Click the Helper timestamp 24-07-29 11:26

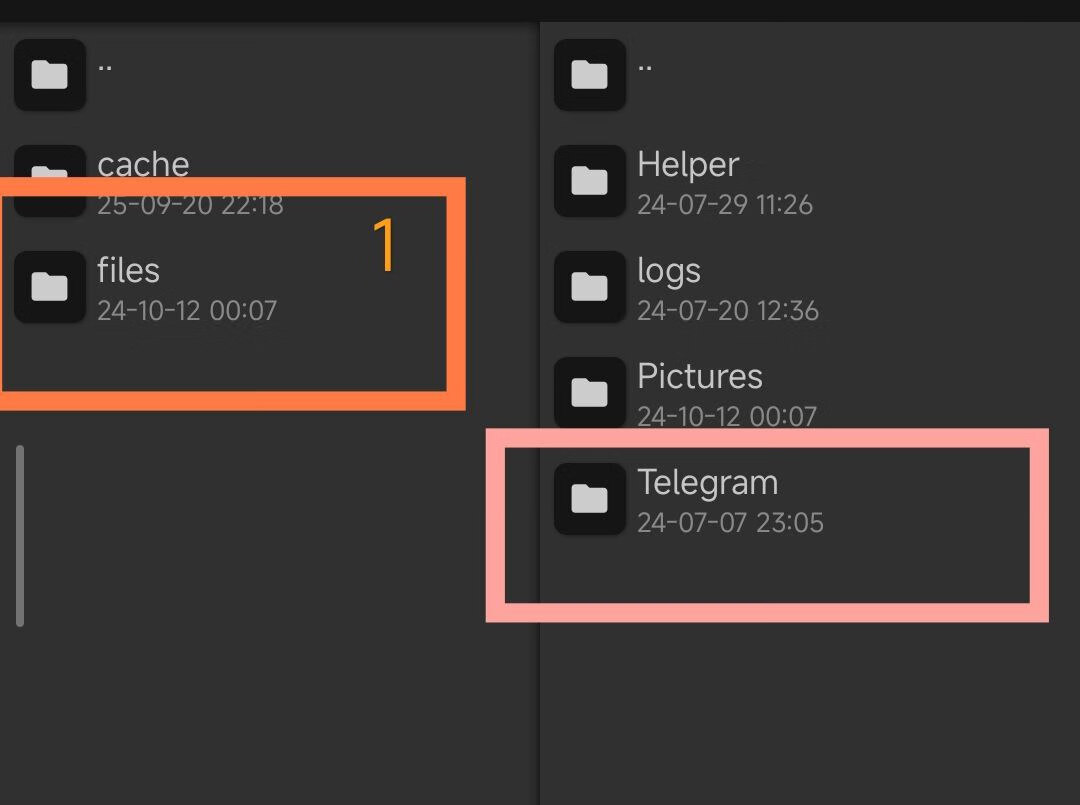[725, 205]
